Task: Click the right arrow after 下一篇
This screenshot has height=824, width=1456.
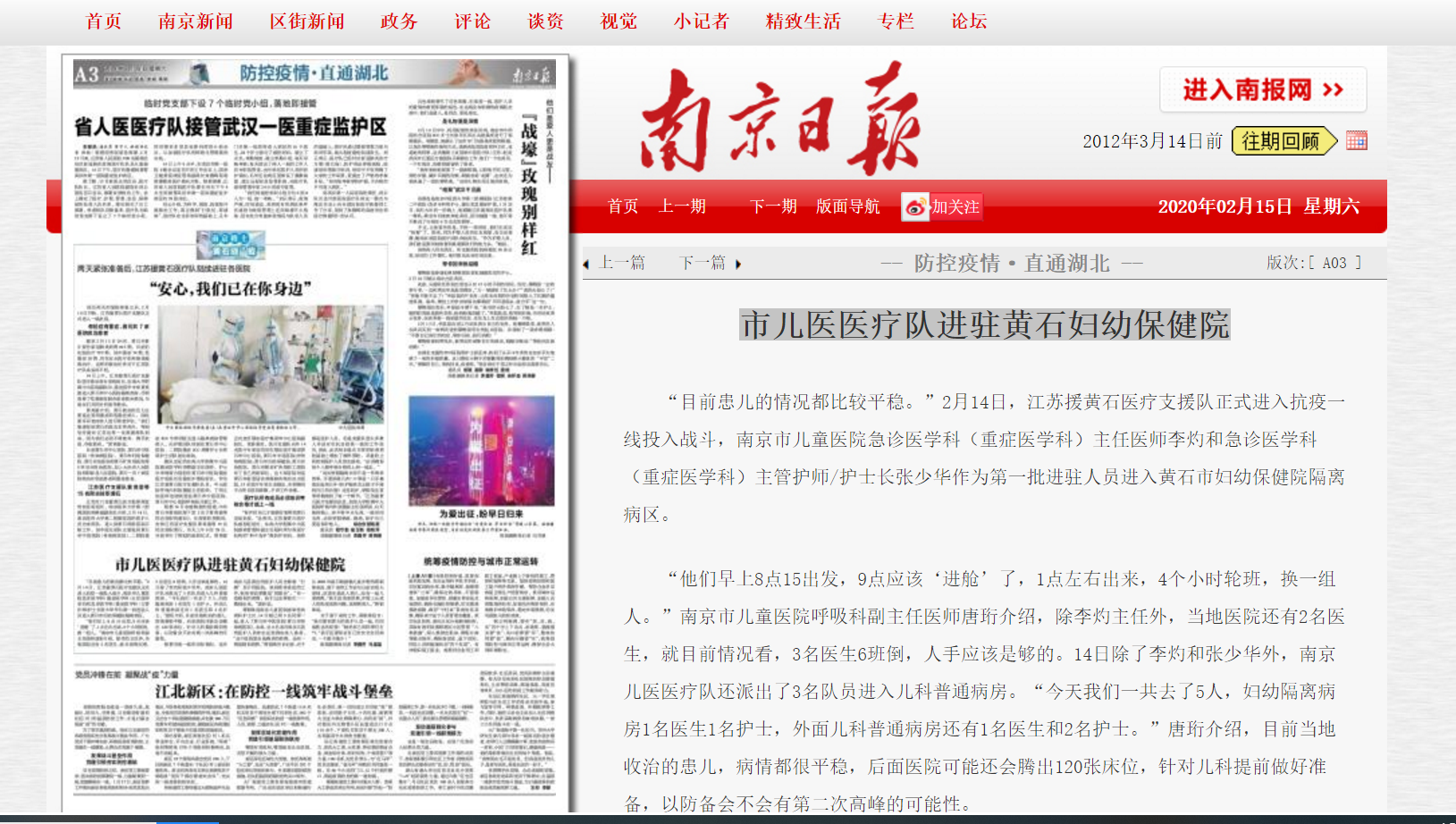Action: [x=738, y=264]
